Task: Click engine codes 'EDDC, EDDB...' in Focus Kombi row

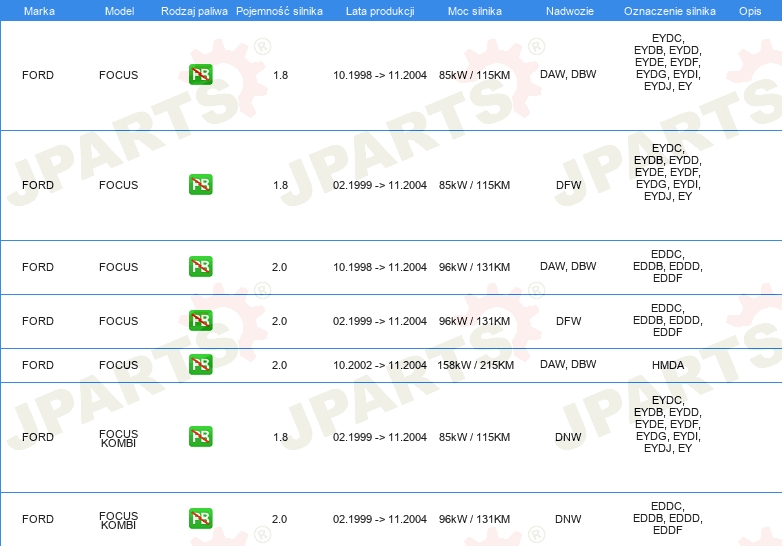Action: click(x=668, y=518)
